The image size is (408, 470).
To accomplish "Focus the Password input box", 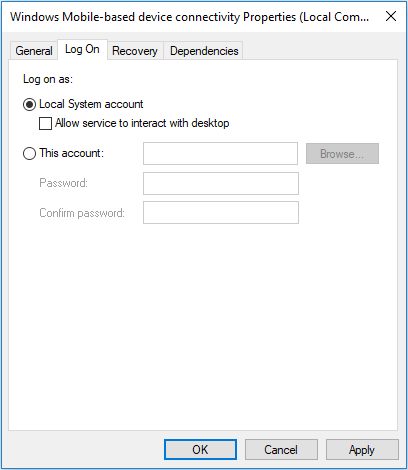I will 221,183.
